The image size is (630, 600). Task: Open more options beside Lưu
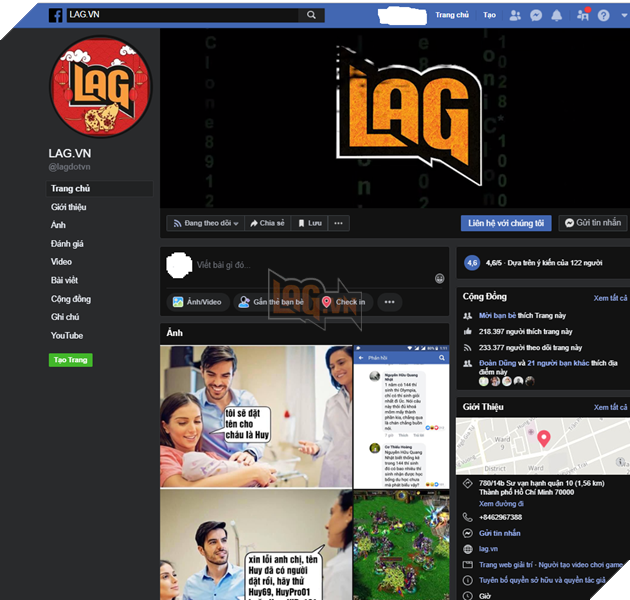click(x=339, y=223)
